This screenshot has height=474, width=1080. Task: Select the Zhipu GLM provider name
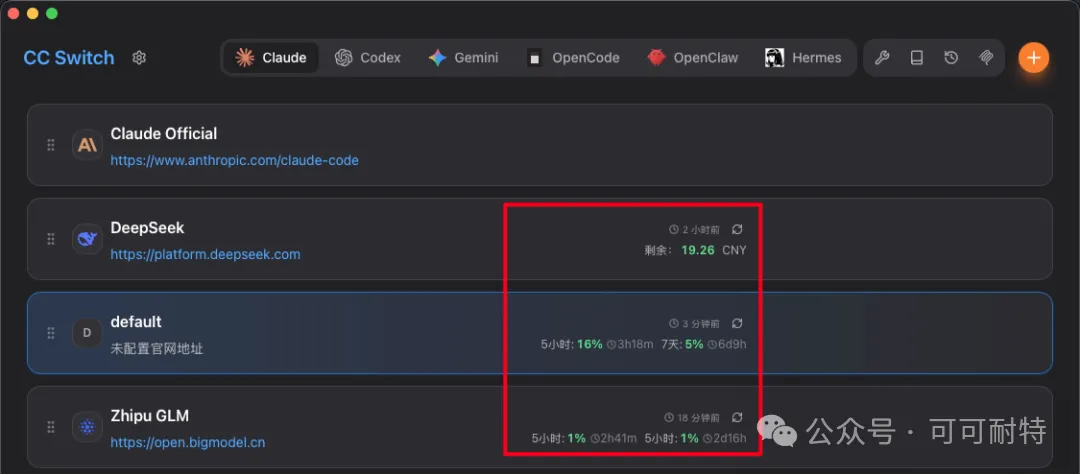click(150, 416)
